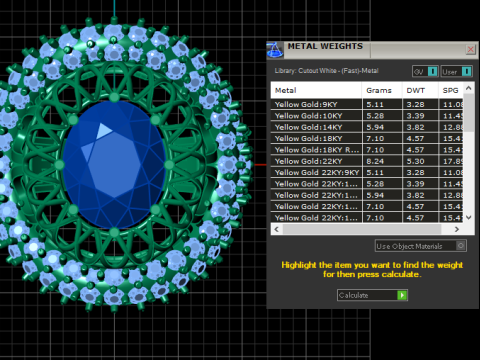Click the vertical scrollbar thumb
480x360 pixels.
469,113
